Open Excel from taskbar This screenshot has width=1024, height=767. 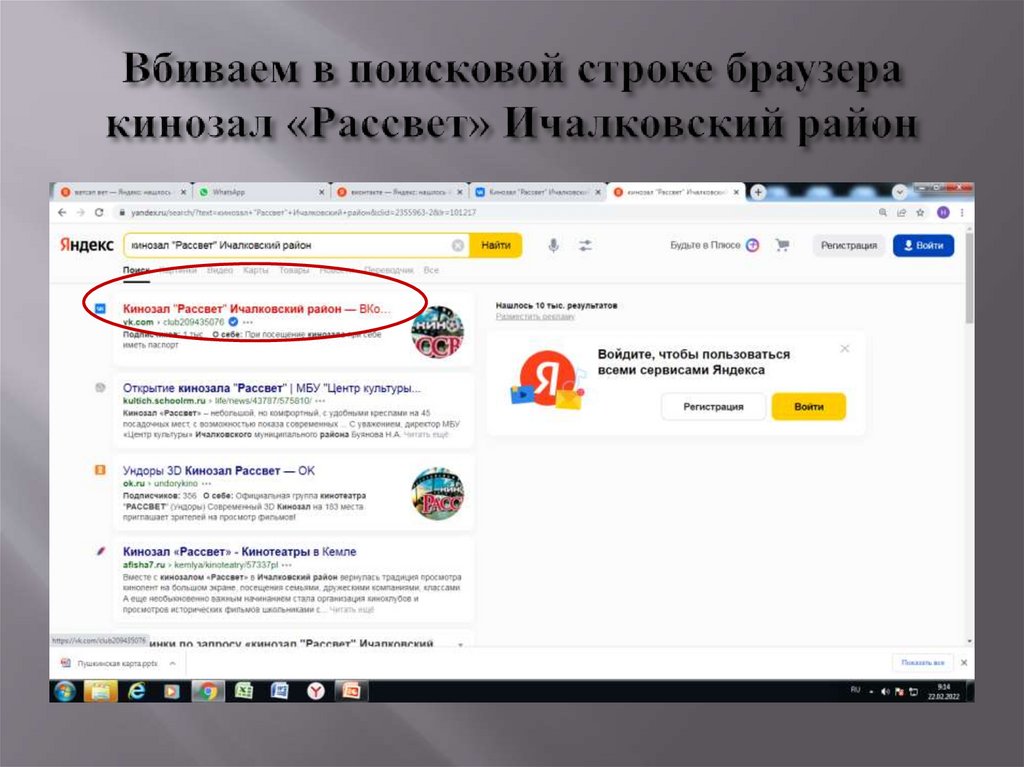[x=244, y=691]
